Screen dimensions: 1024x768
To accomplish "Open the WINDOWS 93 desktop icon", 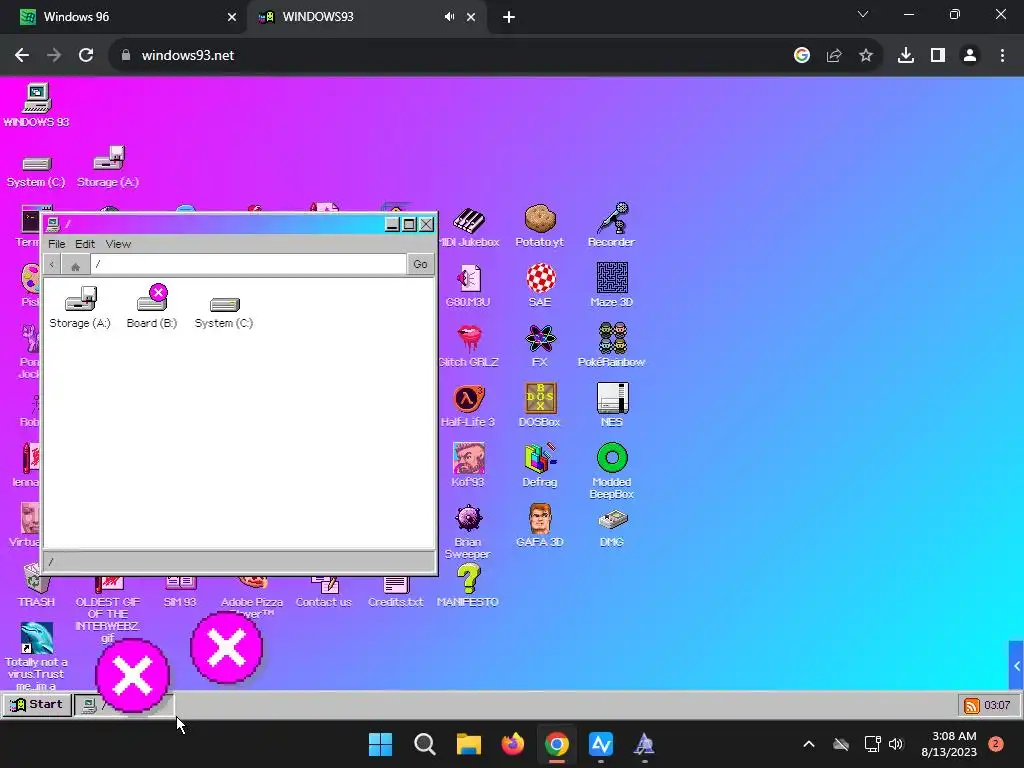I will (x=36, y=104).
